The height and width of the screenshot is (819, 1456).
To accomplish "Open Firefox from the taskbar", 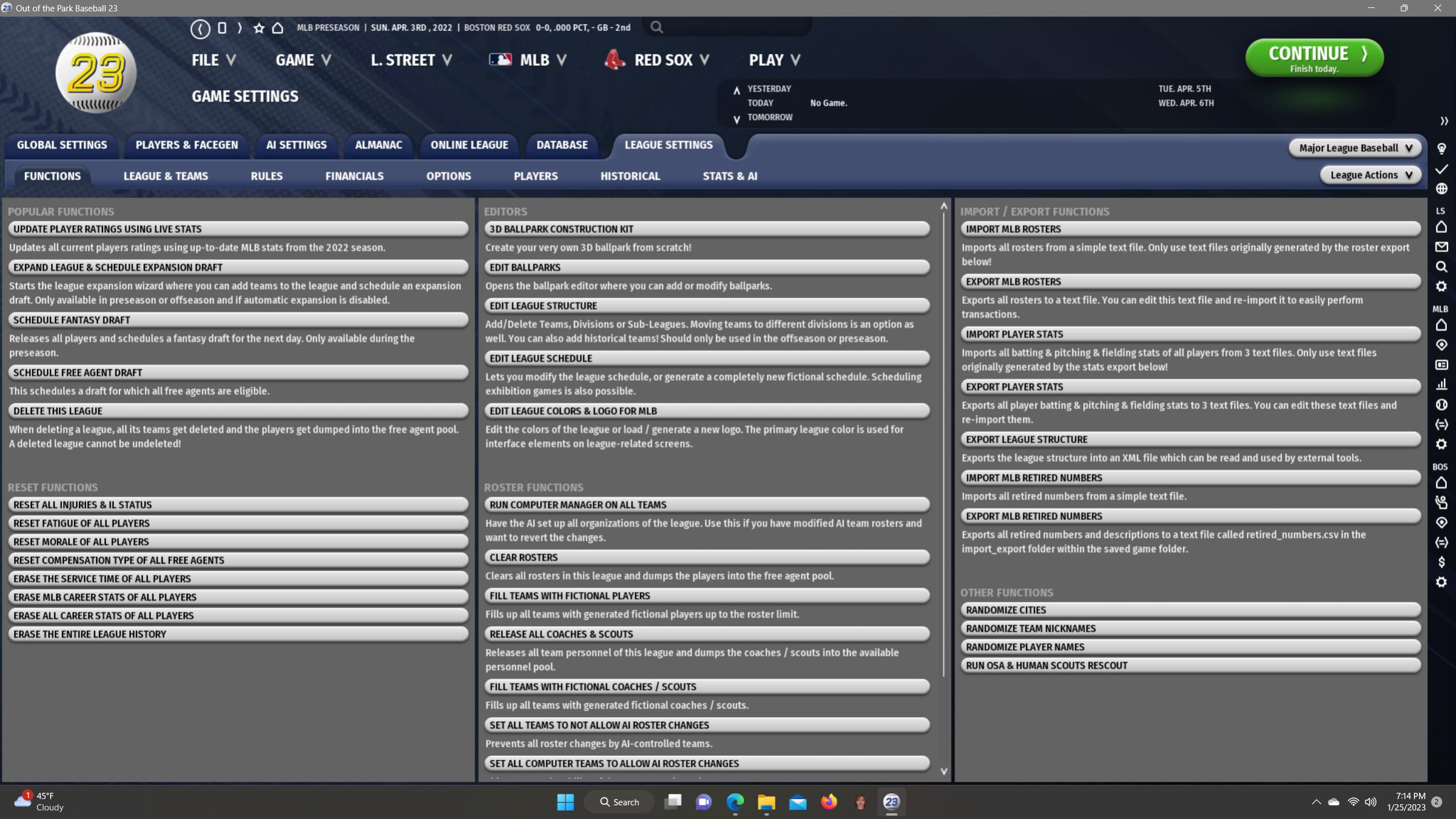I will [829, 802].
